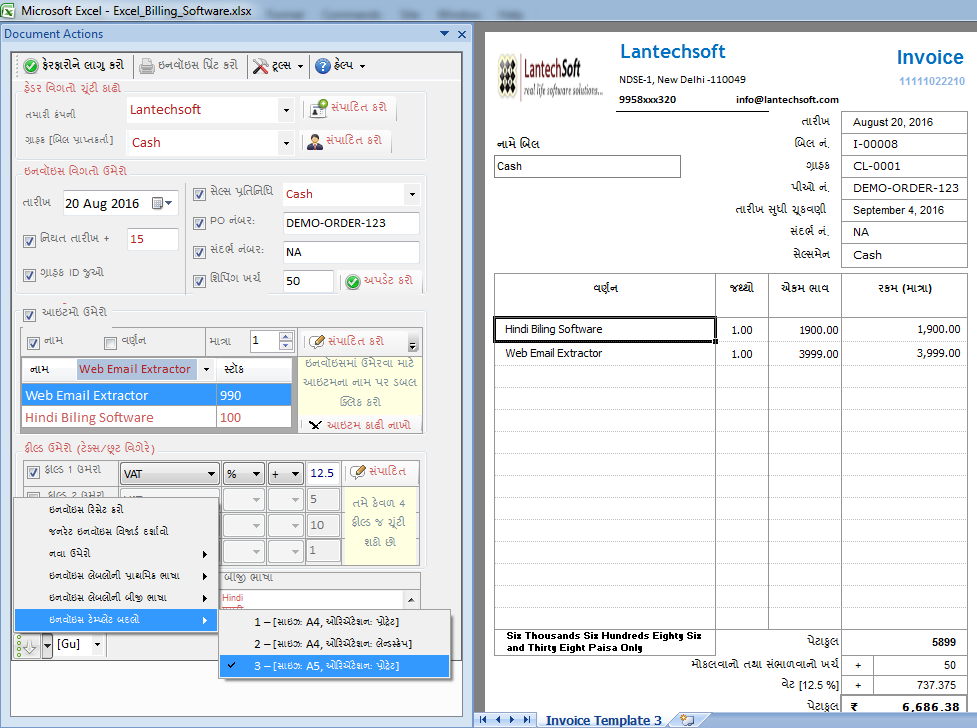Go to last sheet navigation arrow
The width and height of the screenshot is (977, 728).
click(x=527, y=719)
